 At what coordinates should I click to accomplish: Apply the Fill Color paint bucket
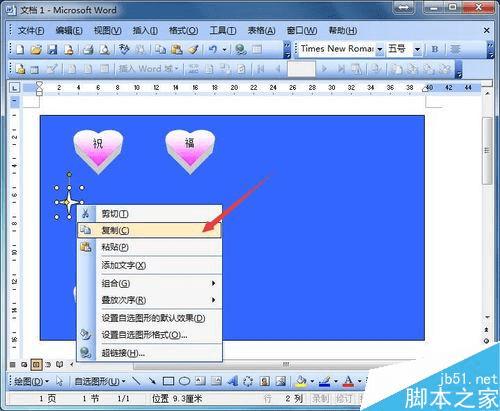pos(301,381)
